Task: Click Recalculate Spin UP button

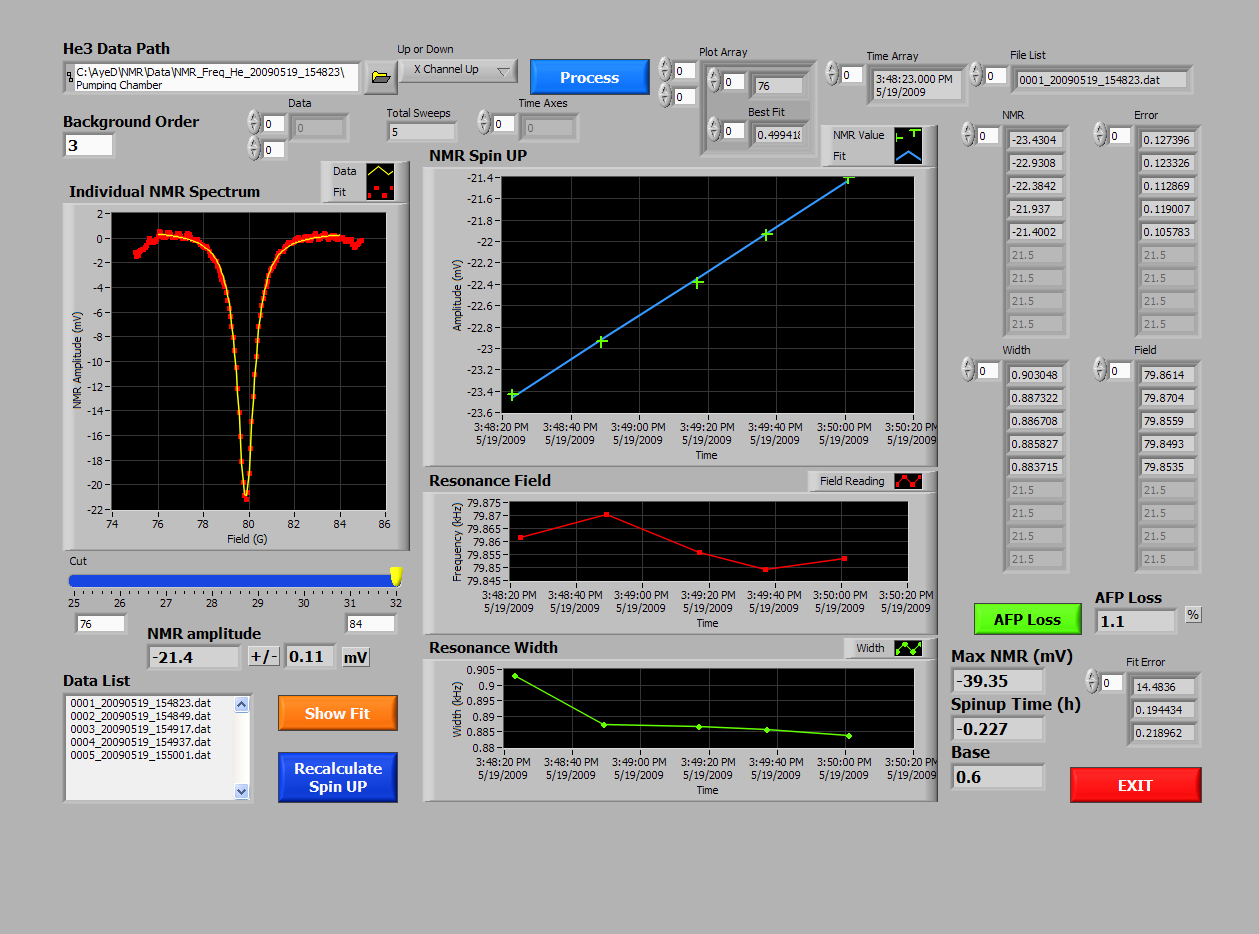Action: tap(338, 777)
